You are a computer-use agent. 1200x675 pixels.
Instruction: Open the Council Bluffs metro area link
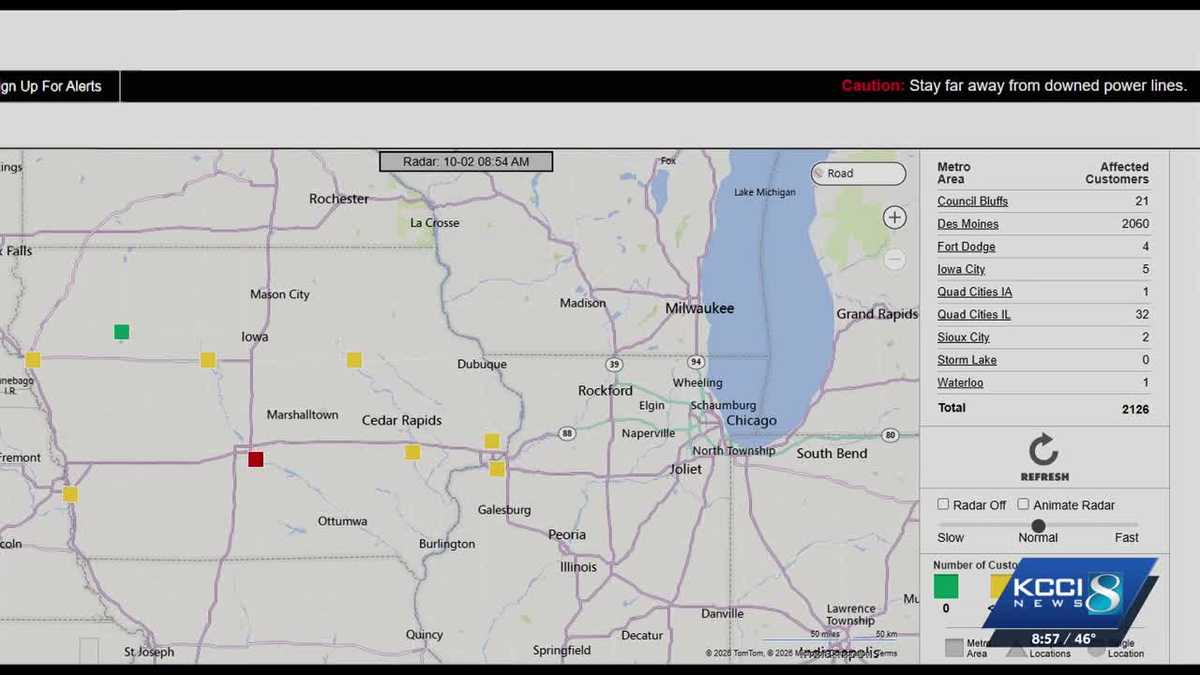973,201
